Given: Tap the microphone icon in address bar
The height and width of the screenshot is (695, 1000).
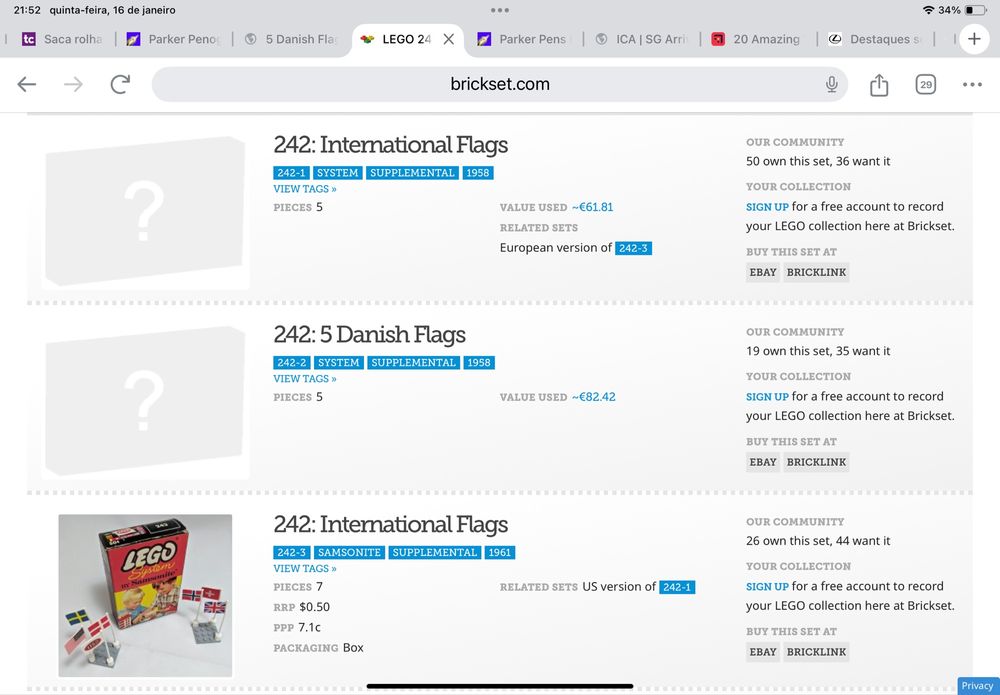Looking at the screenshot, I should pos(831,84).
